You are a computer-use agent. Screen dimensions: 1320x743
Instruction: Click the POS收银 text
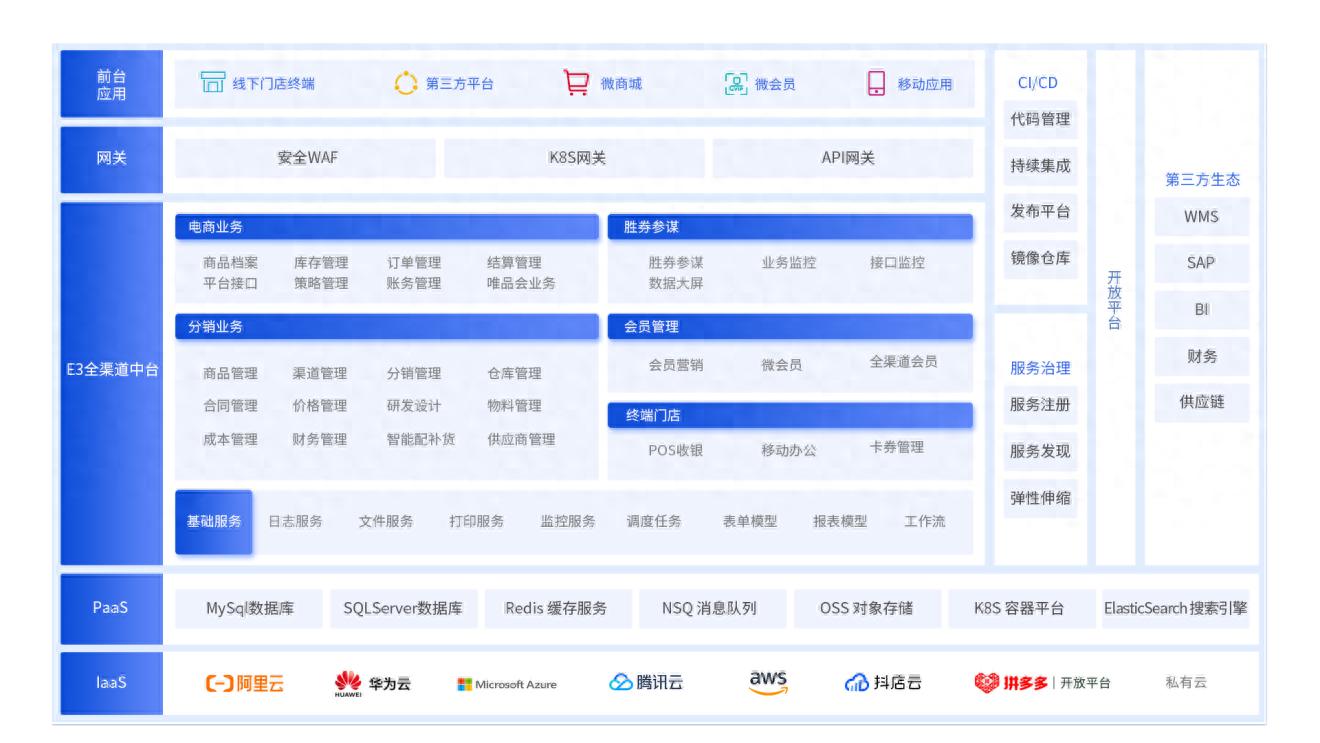pos(676,450)
